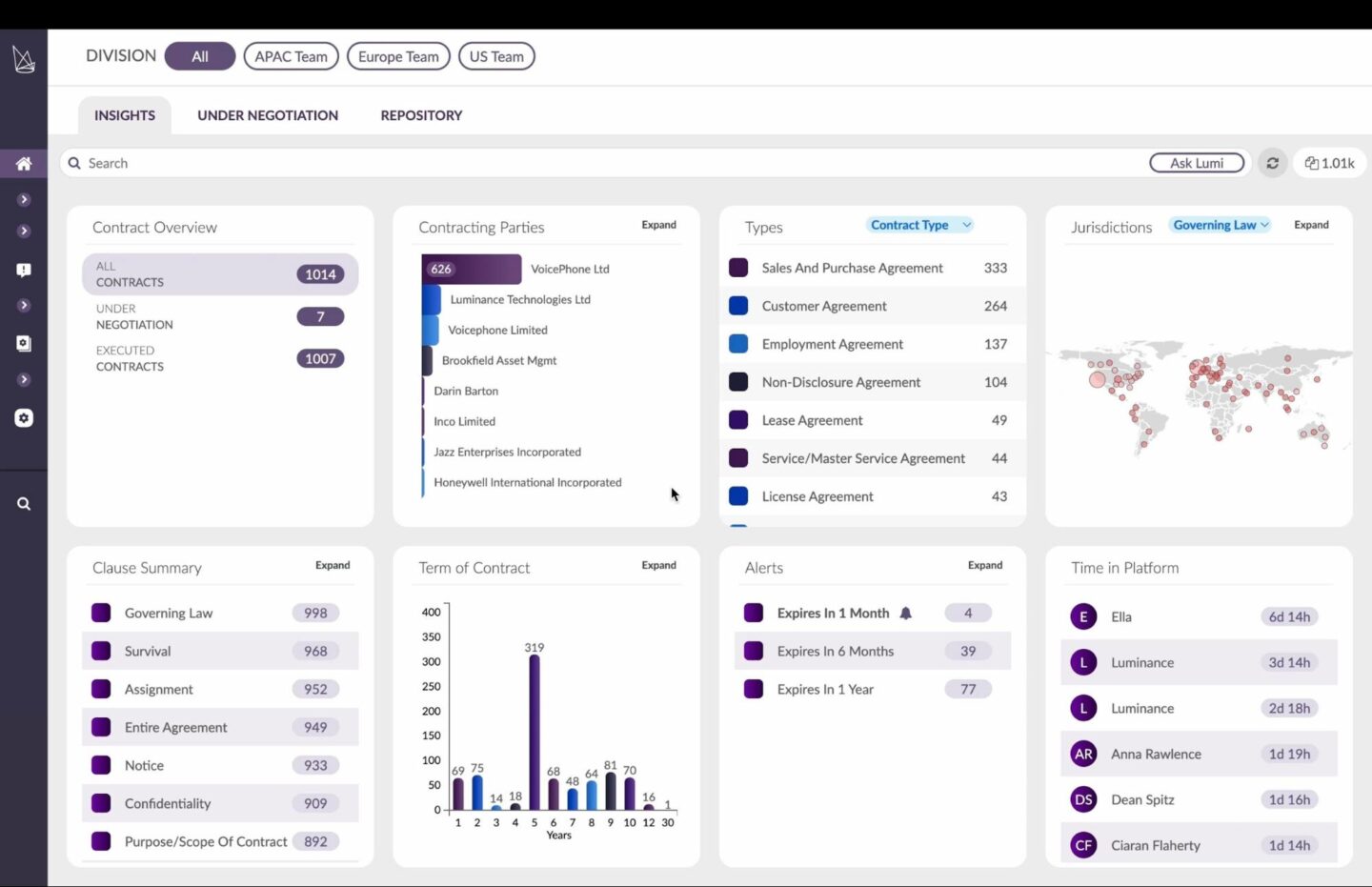1372x887 pixels.
Task: Expand the Contracting Parties panel
Action: (657, 224)
